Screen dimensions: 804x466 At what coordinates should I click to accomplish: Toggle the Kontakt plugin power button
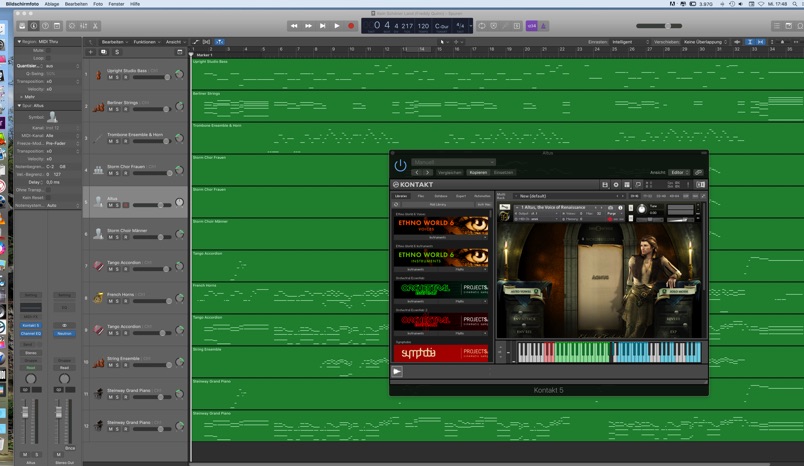click(x=400, y=166)
